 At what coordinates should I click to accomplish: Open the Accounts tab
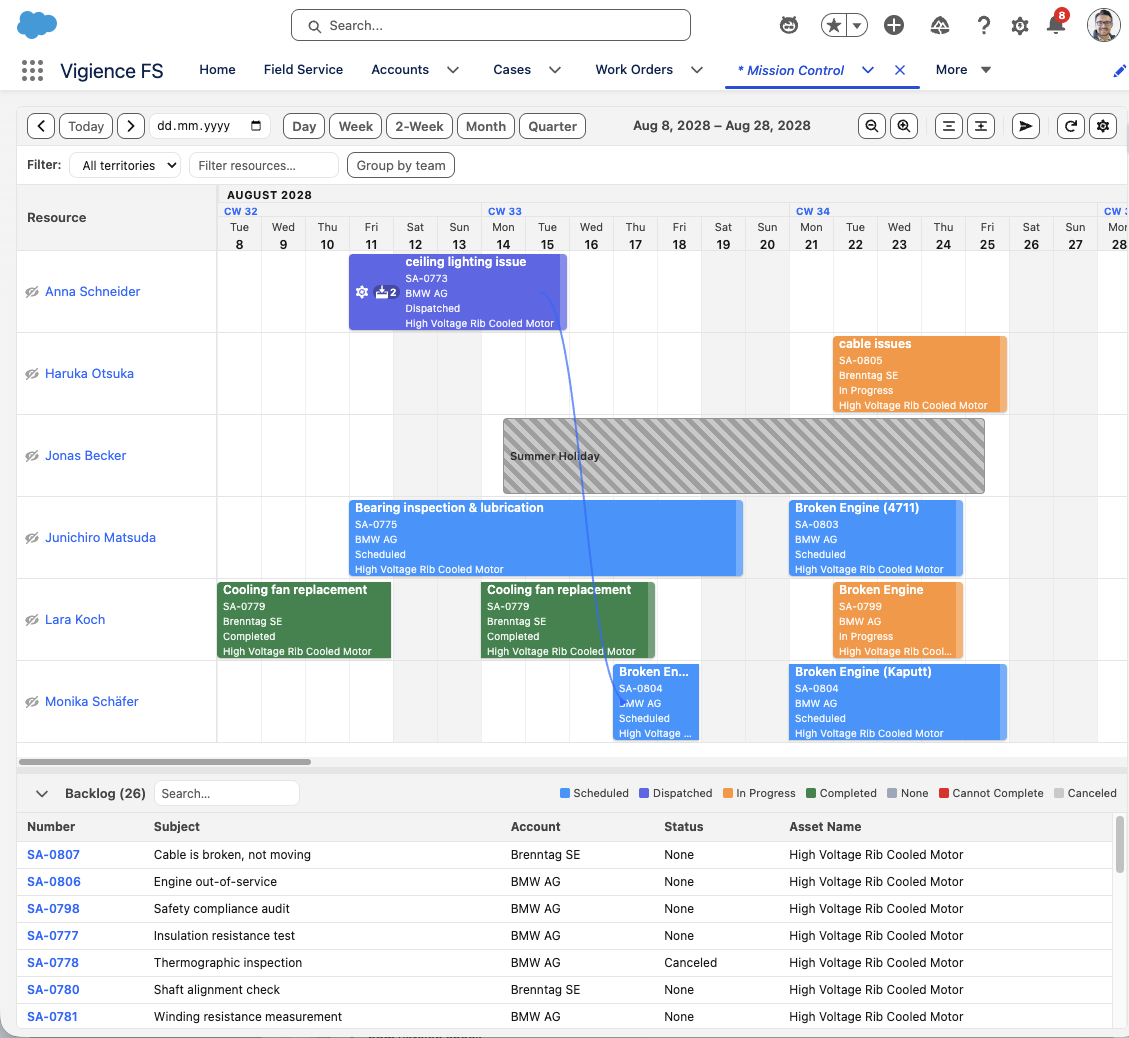(400, 70)
